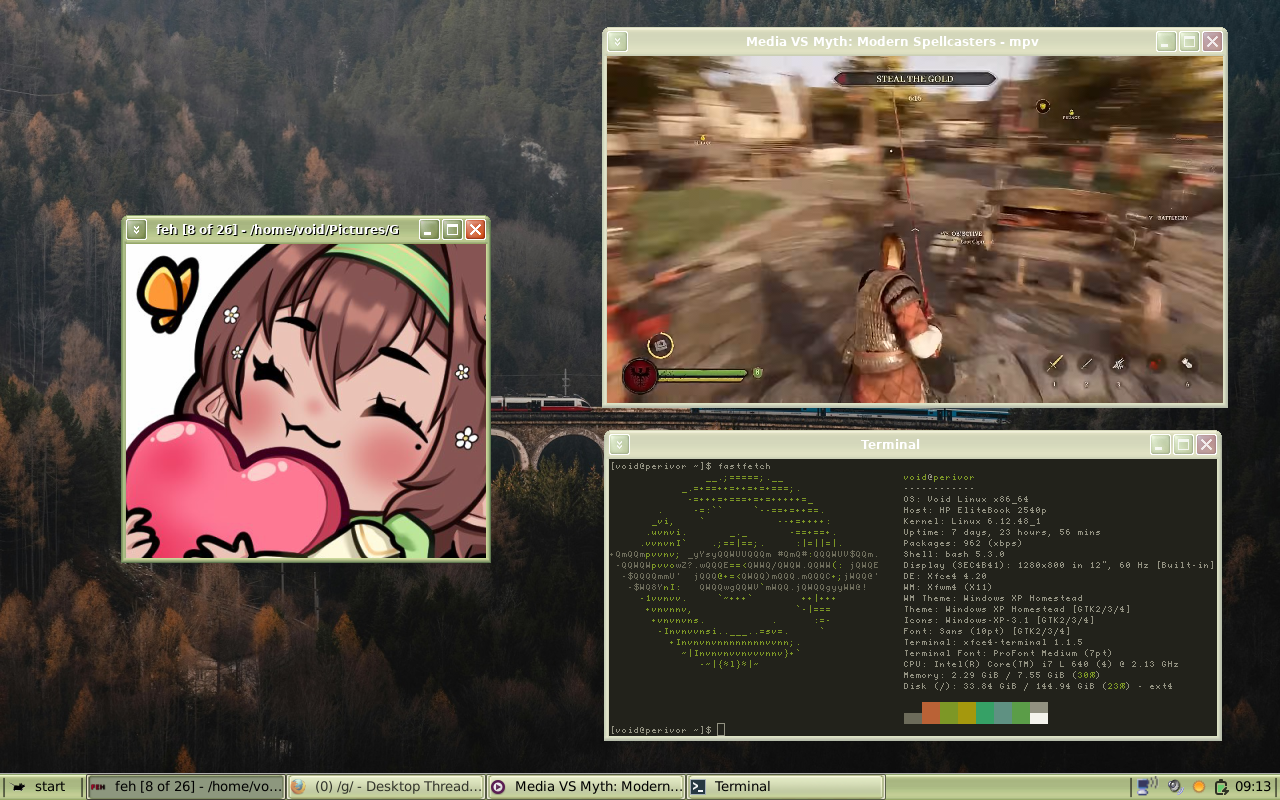Click the orange-red block in the fastfetch palette
1280x800 pixels.
(x=931, y=712)
